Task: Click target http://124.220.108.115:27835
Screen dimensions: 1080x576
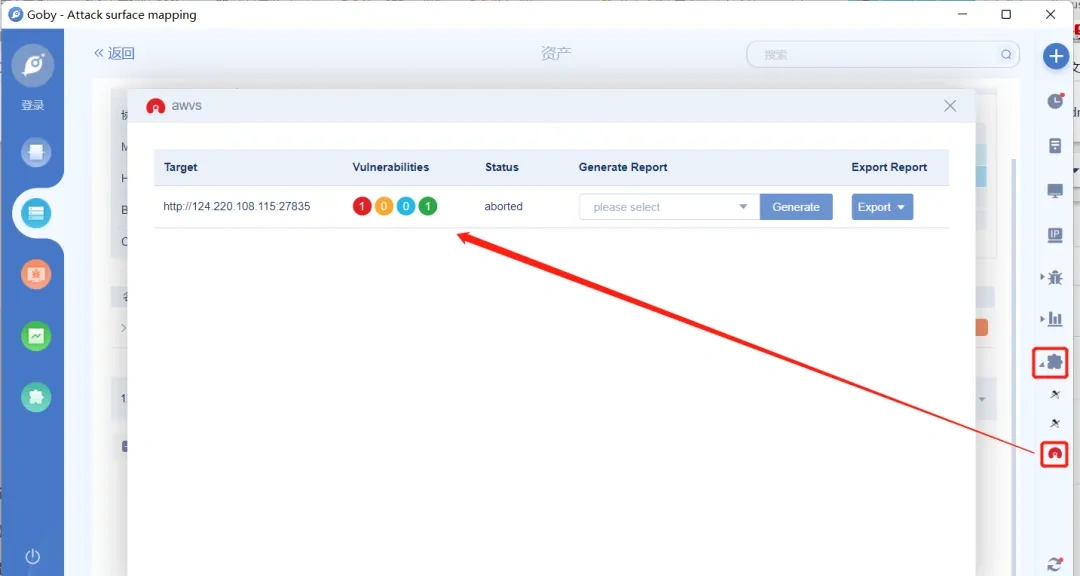Action: [x=236, y=206]
